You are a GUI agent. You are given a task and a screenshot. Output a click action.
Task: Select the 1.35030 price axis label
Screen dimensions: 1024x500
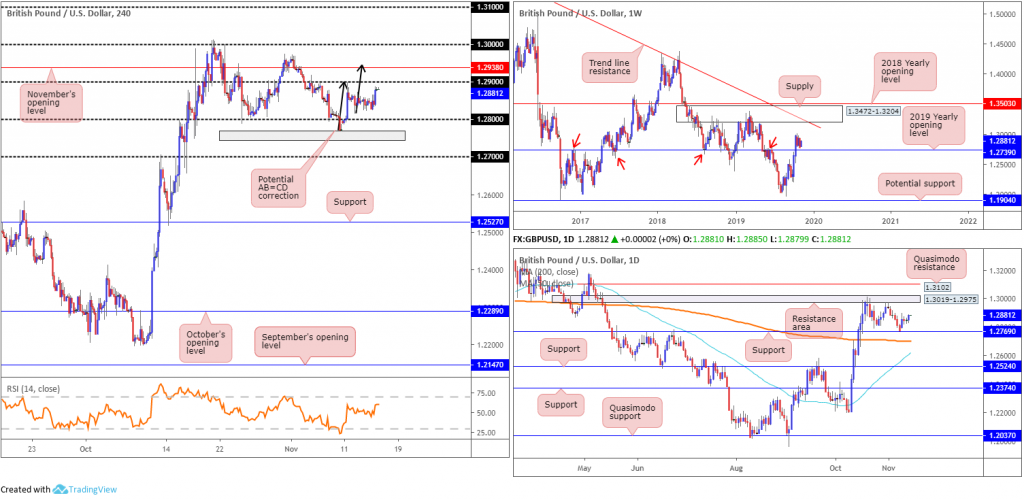1000,102
